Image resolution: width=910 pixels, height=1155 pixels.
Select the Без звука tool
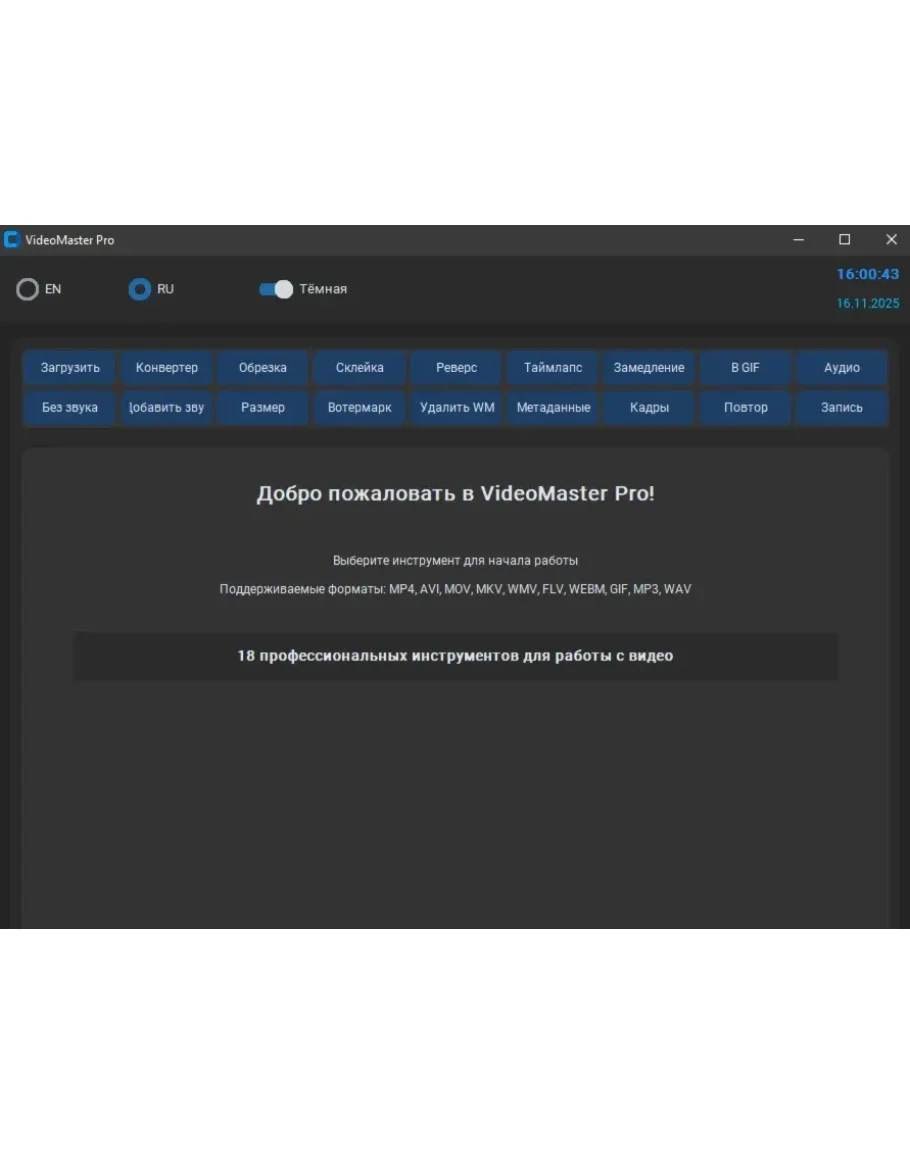[x=70, y=408]
